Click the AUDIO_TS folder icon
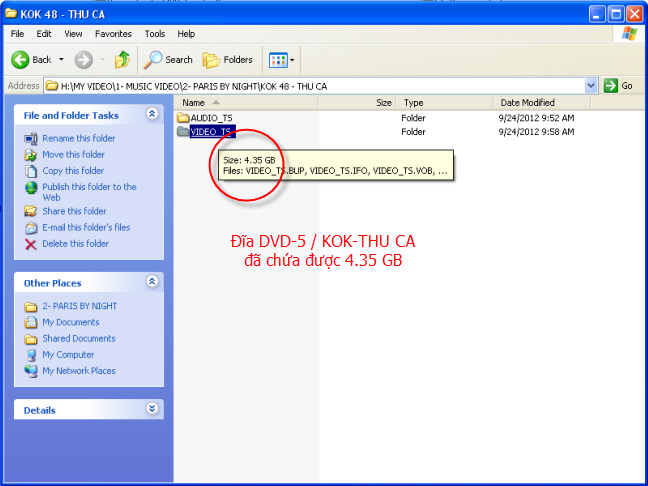Screen dimensions: 648x486 (183, 118)
